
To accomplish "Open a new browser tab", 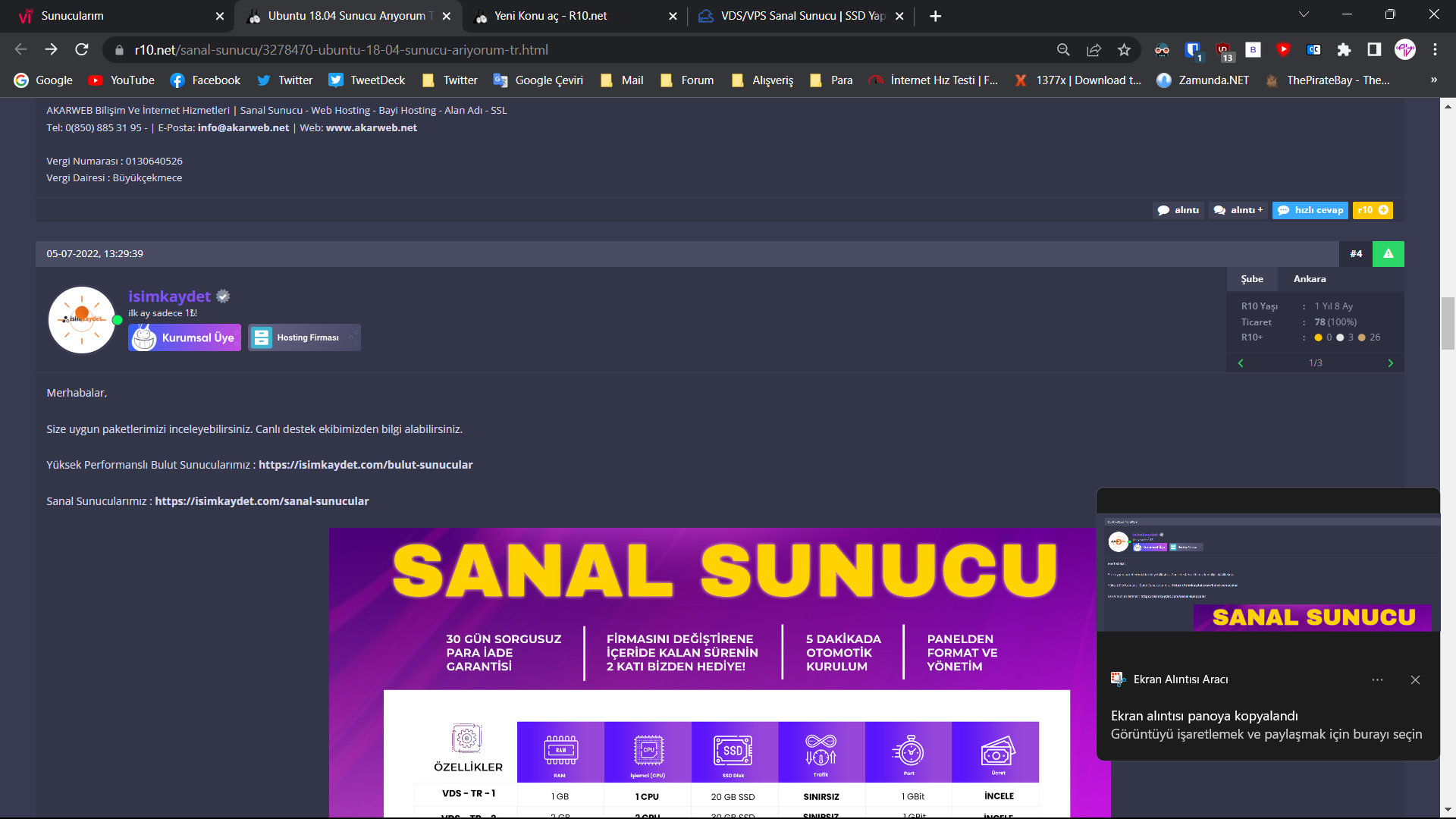I will point(935,16).
